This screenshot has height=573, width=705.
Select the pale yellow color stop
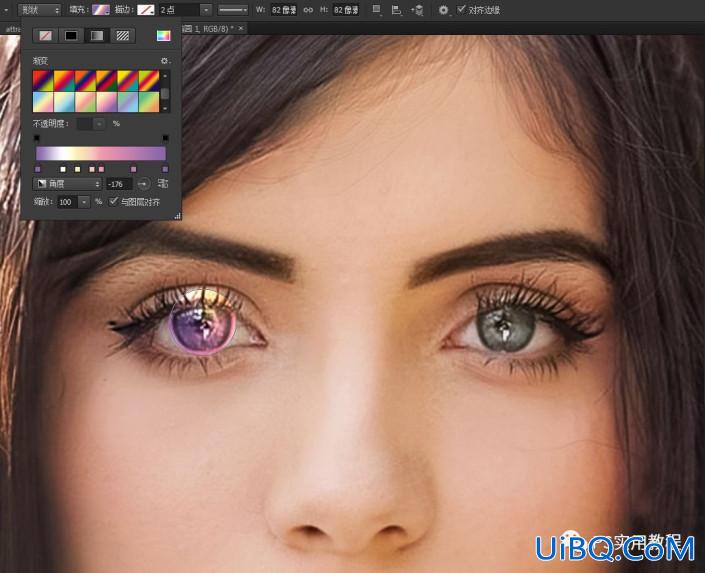(x=77, y=169)
